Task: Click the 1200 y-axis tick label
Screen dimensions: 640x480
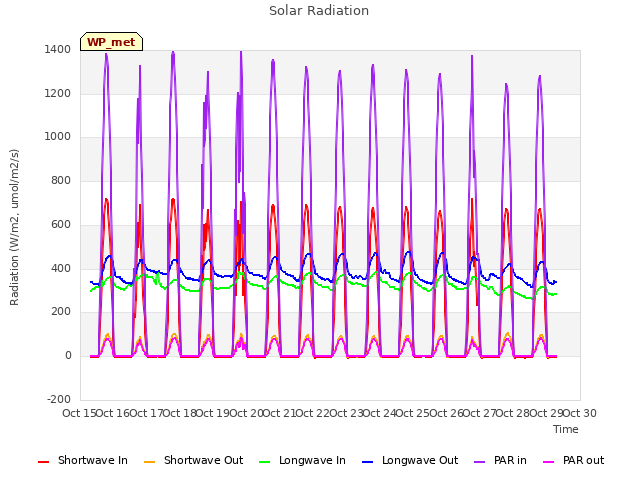Action: [58, 93]
